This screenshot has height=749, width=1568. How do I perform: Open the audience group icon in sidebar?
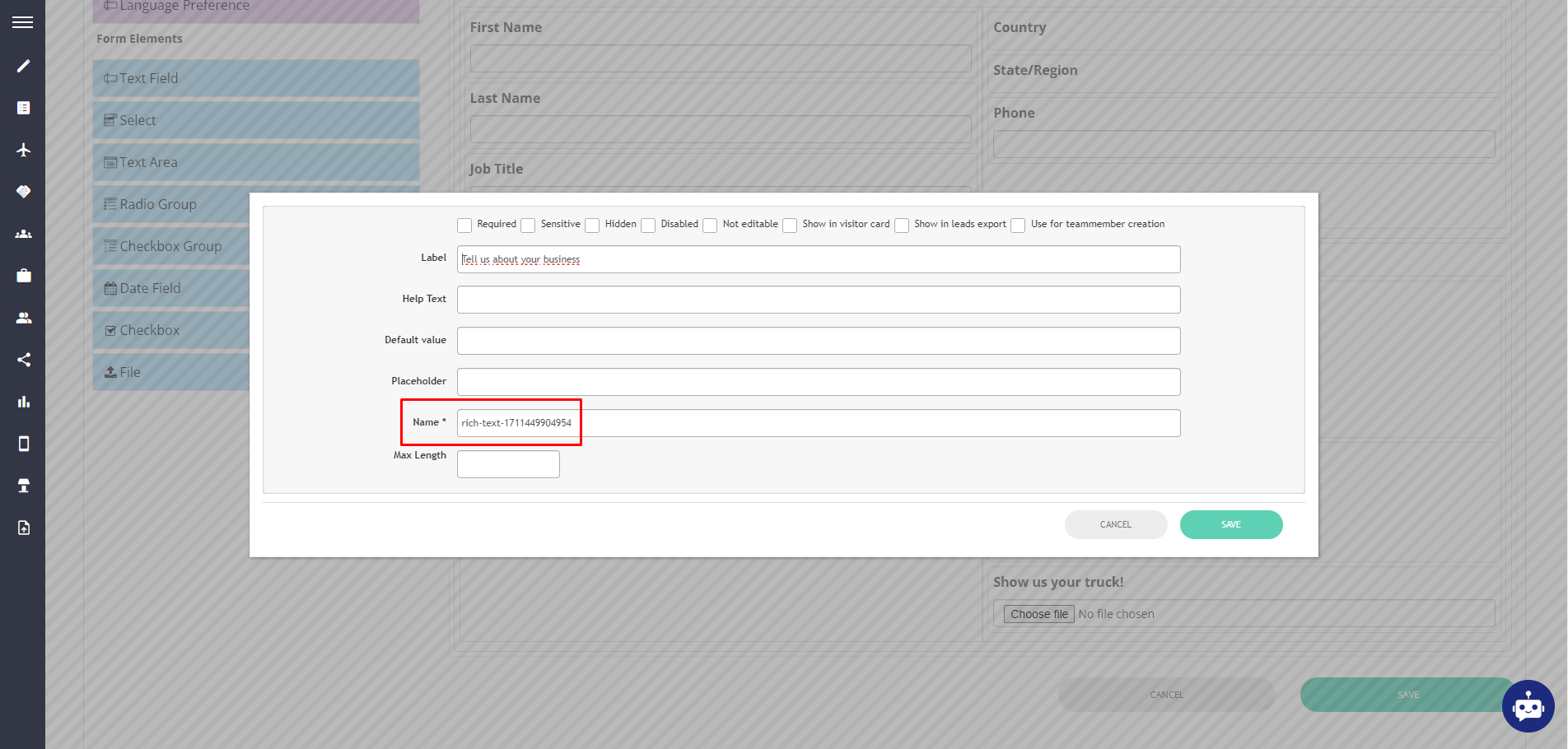[x=23, y=234]
